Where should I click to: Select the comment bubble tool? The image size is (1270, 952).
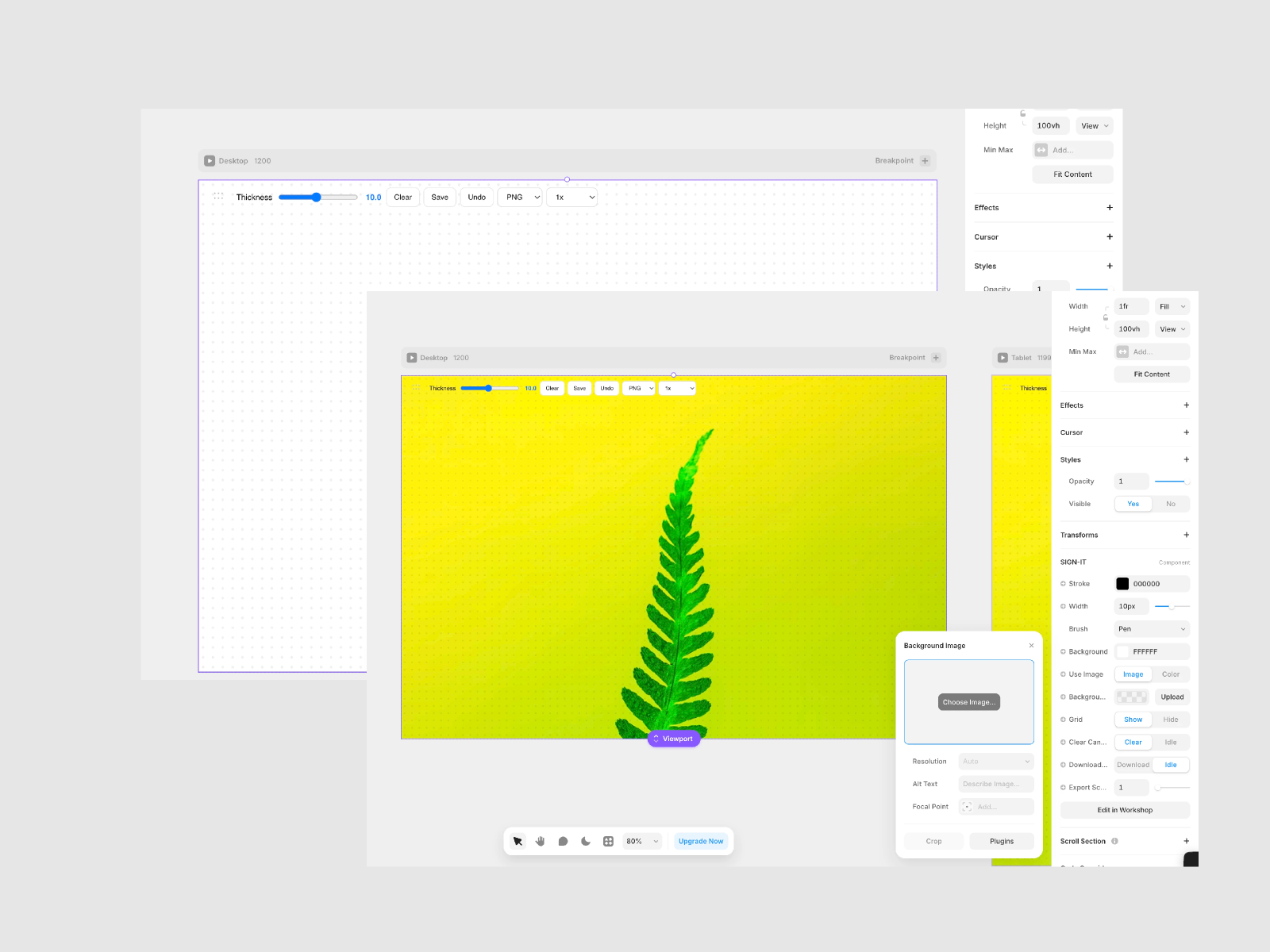(563, 841)
